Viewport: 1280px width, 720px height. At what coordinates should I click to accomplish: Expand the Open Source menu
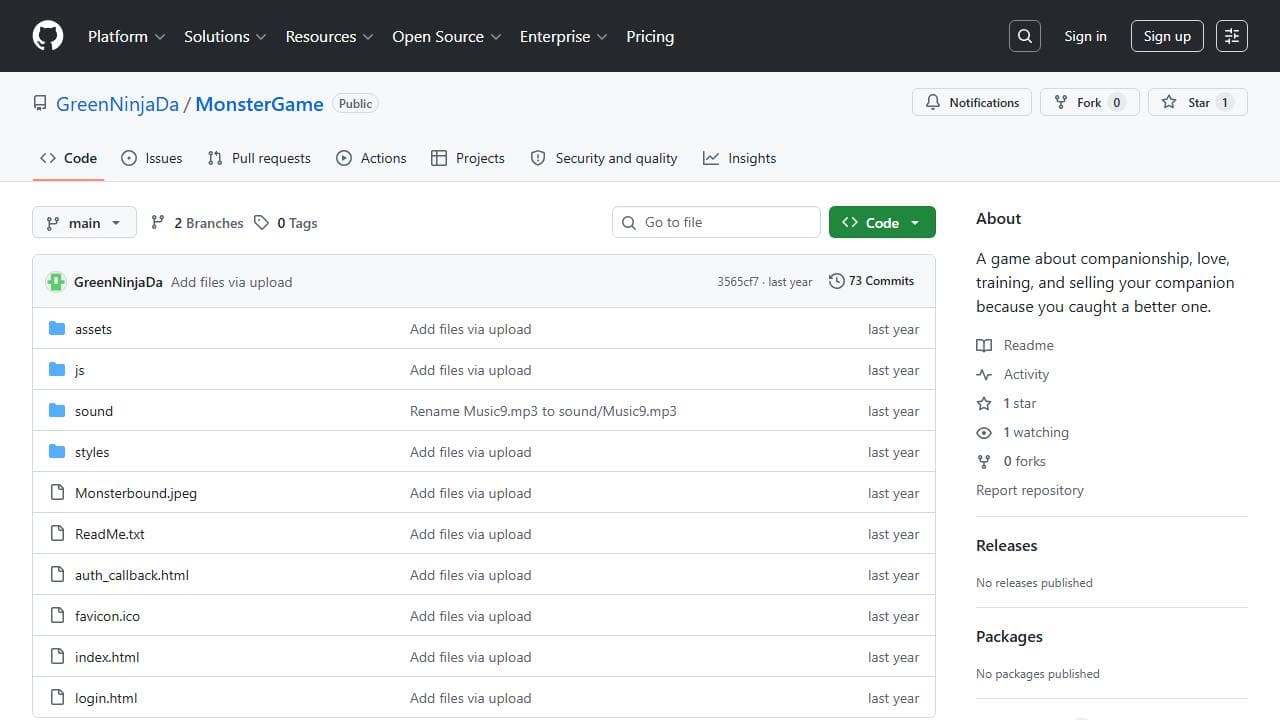(x=446, y=36)
